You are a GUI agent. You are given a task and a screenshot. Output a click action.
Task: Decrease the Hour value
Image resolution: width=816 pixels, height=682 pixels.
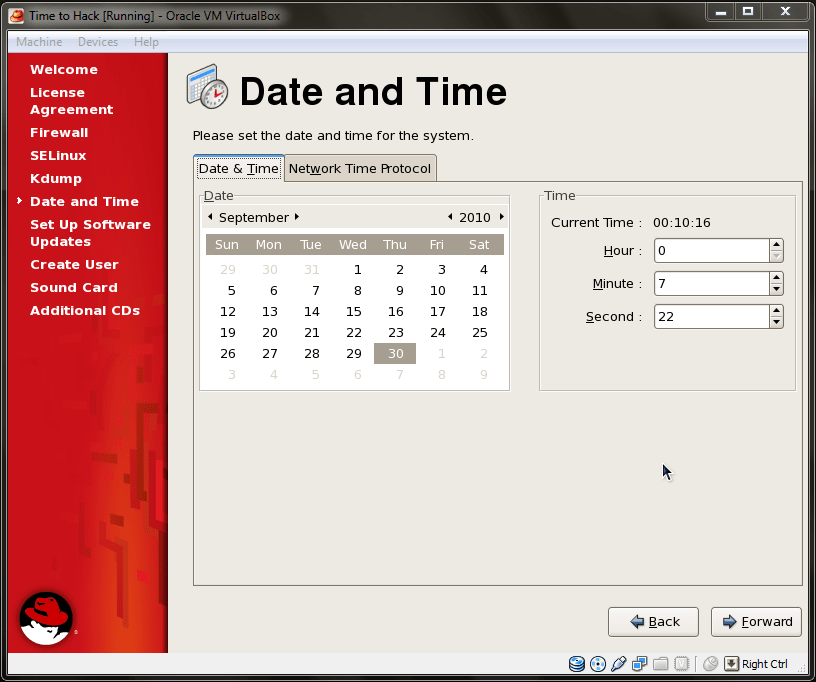pyautogui.click(x=776, y=256)
